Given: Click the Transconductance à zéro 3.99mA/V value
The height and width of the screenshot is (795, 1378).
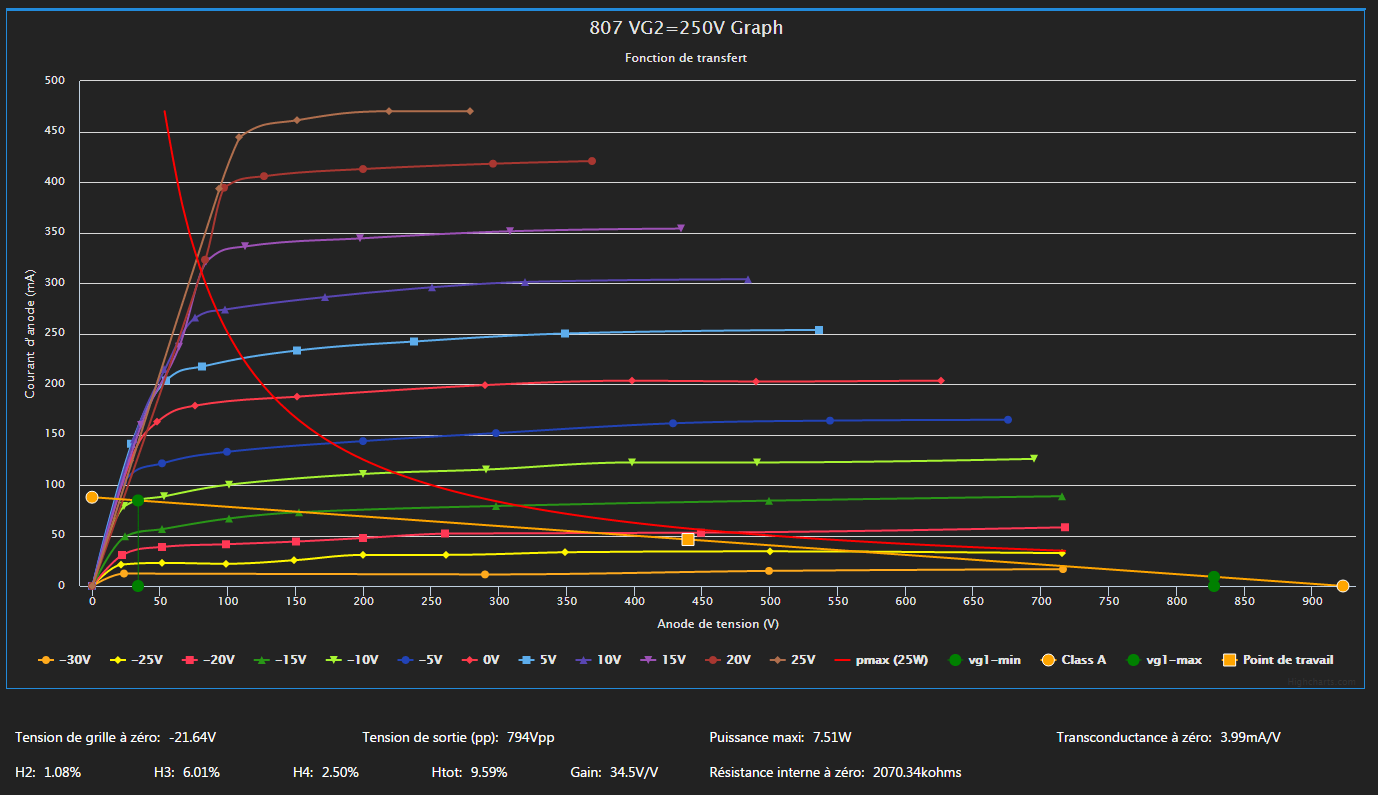Looking at the screenshot, I should click(1250, 738).
